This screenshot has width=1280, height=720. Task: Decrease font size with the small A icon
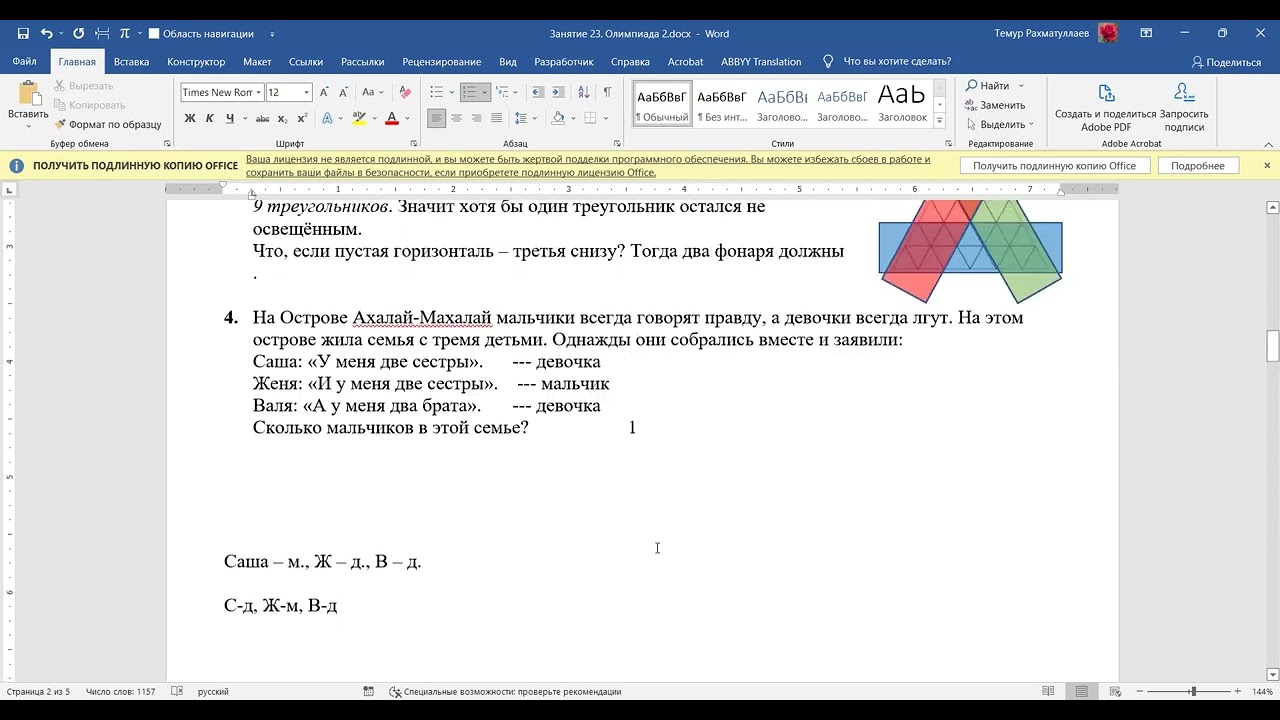pos(344,92)
